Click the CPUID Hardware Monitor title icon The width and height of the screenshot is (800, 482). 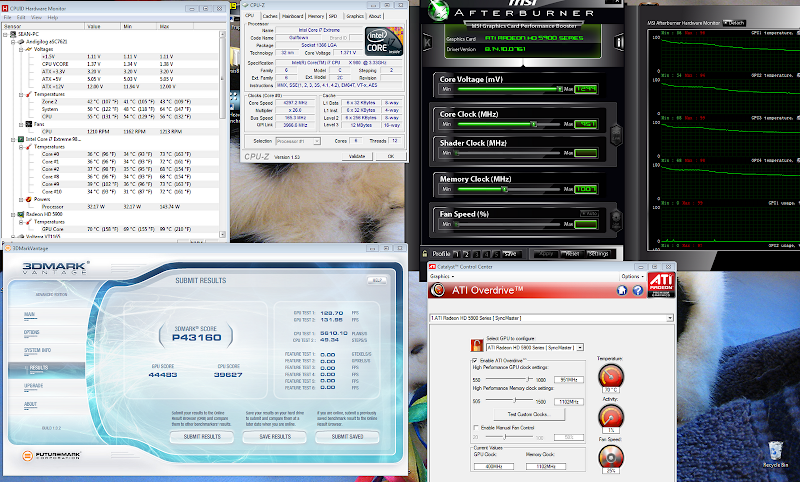5,8
